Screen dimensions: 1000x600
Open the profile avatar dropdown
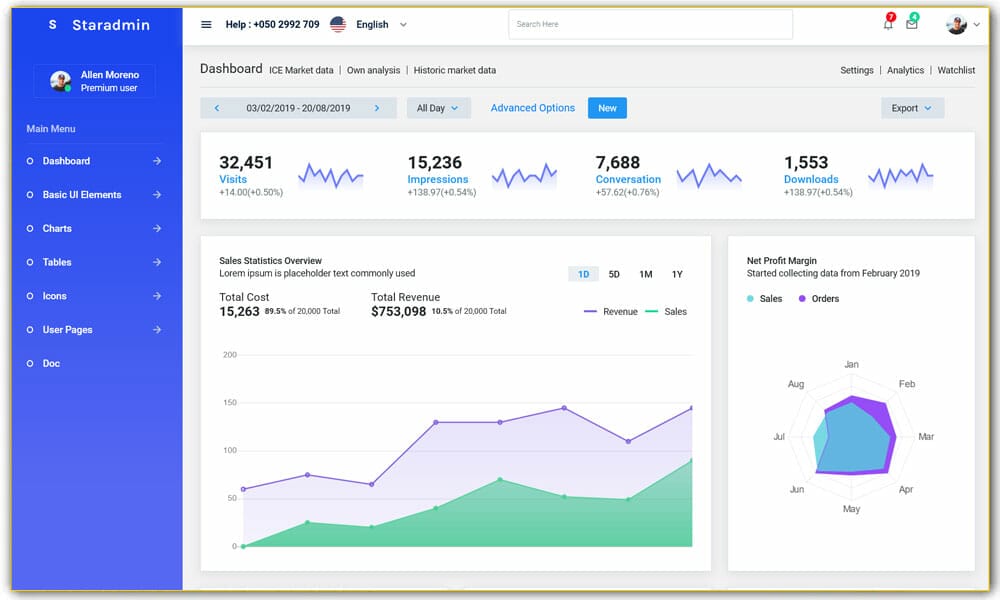[962, 25]
